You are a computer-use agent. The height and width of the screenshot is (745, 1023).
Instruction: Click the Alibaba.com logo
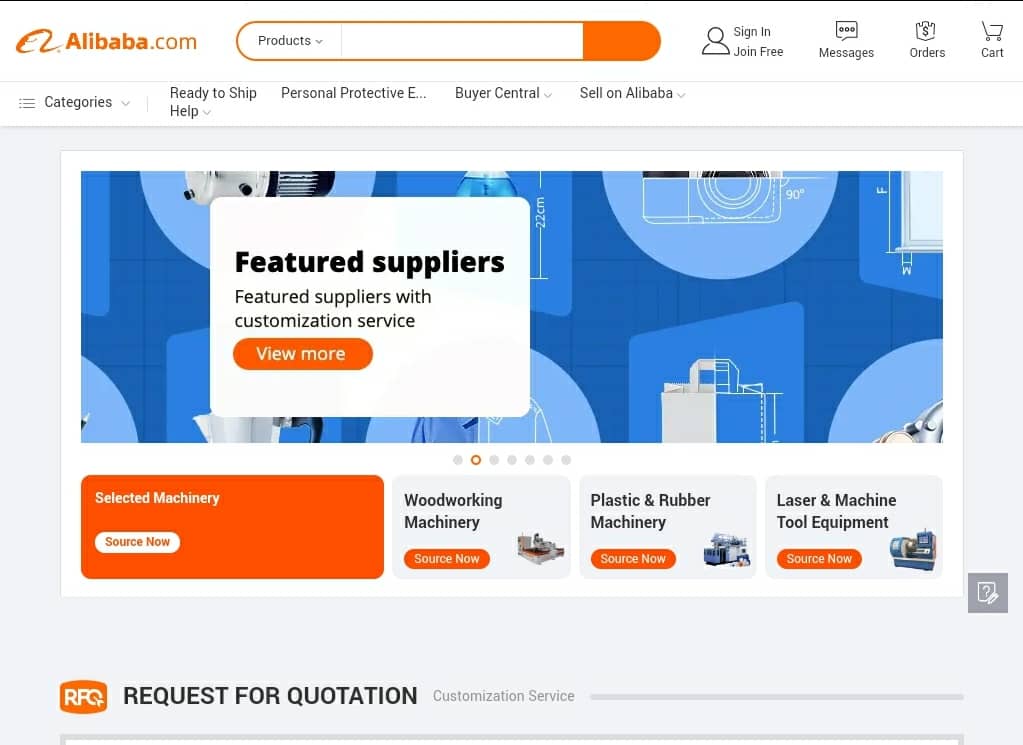[106, 41]
